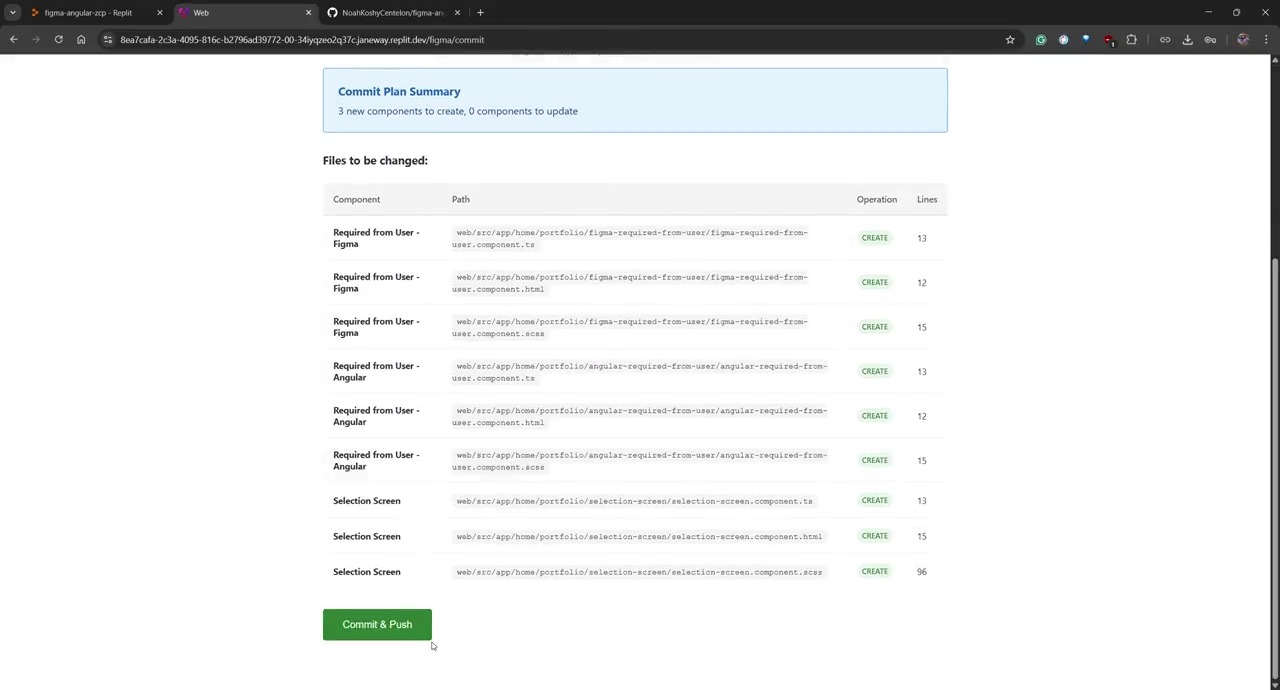Screen dimensions: 1280x690
Task: Click the scrollbar down arrow
Action: tap(1274, 683)
